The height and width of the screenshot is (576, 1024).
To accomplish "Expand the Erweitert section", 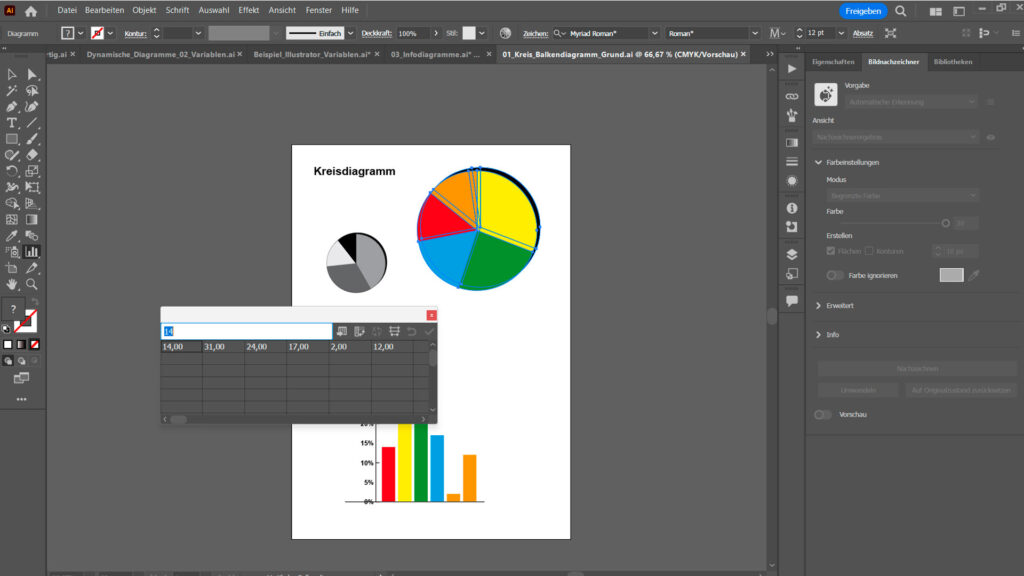I will [819, 306].
